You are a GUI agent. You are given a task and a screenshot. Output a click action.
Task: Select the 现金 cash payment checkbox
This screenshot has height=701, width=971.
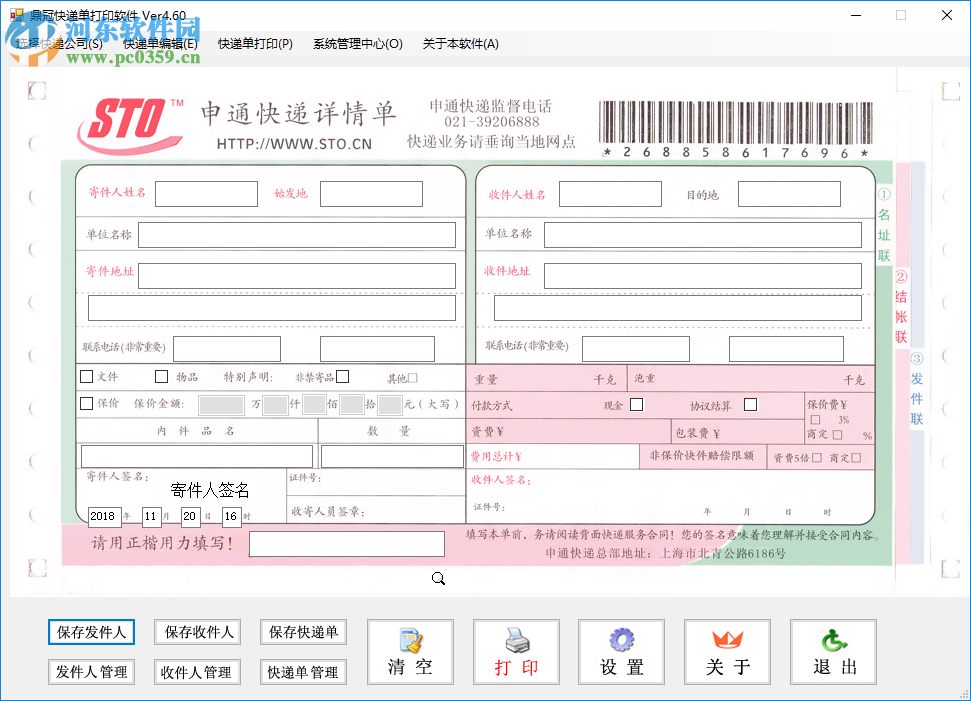(637, 404)
